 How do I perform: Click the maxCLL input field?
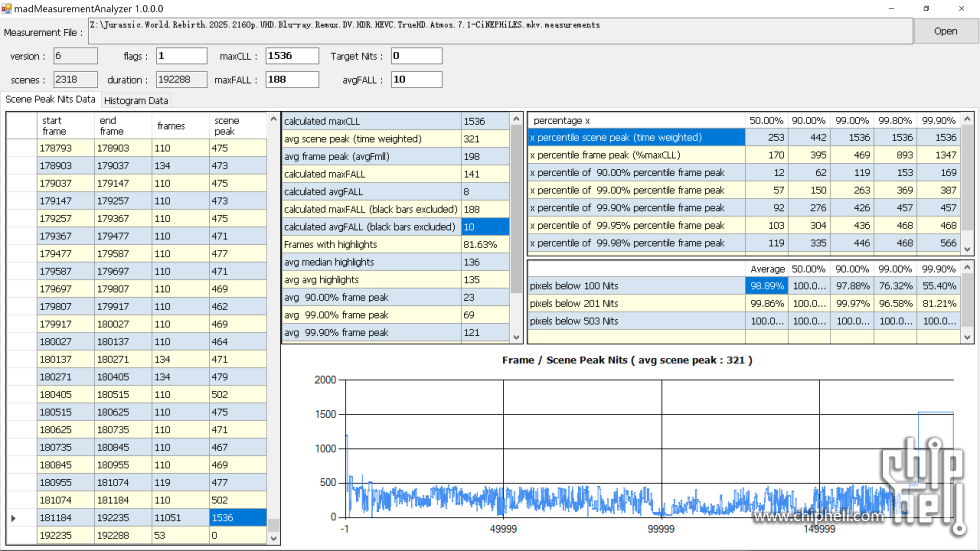click(x=291, y=56)
